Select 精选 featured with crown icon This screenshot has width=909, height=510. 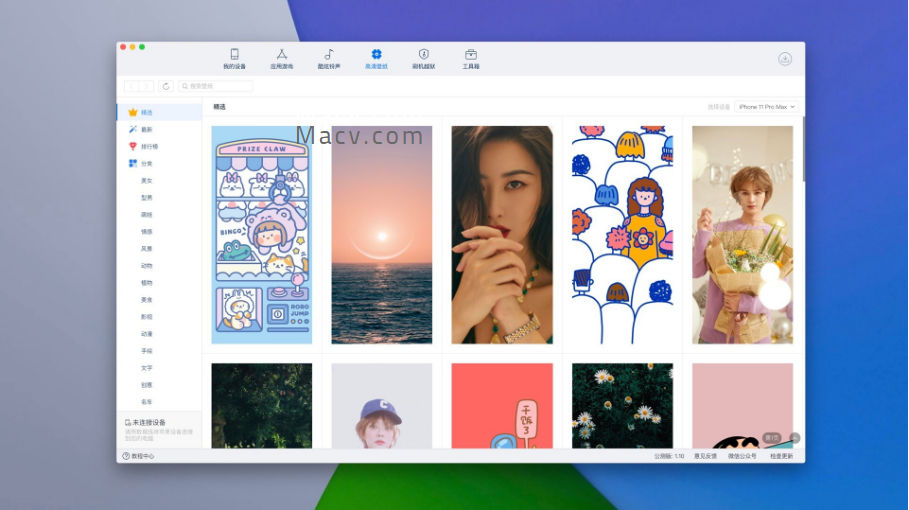click(159, 112)
